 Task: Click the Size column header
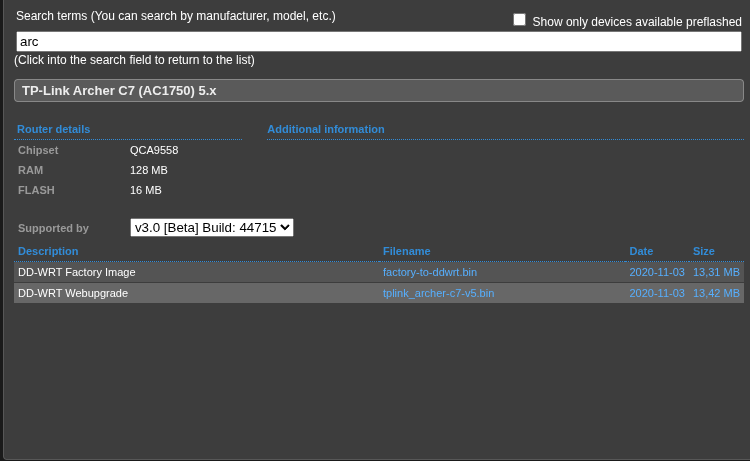point(704,251)
